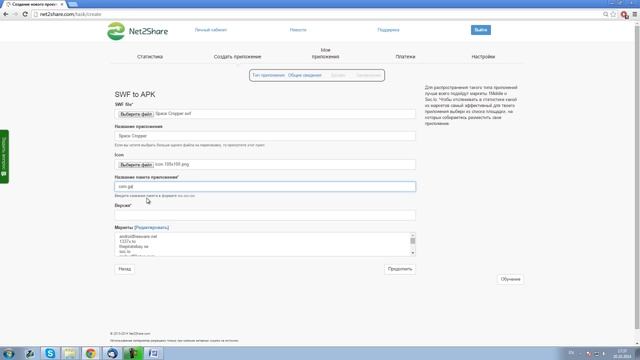Click the package name input field

coord(265,187)
